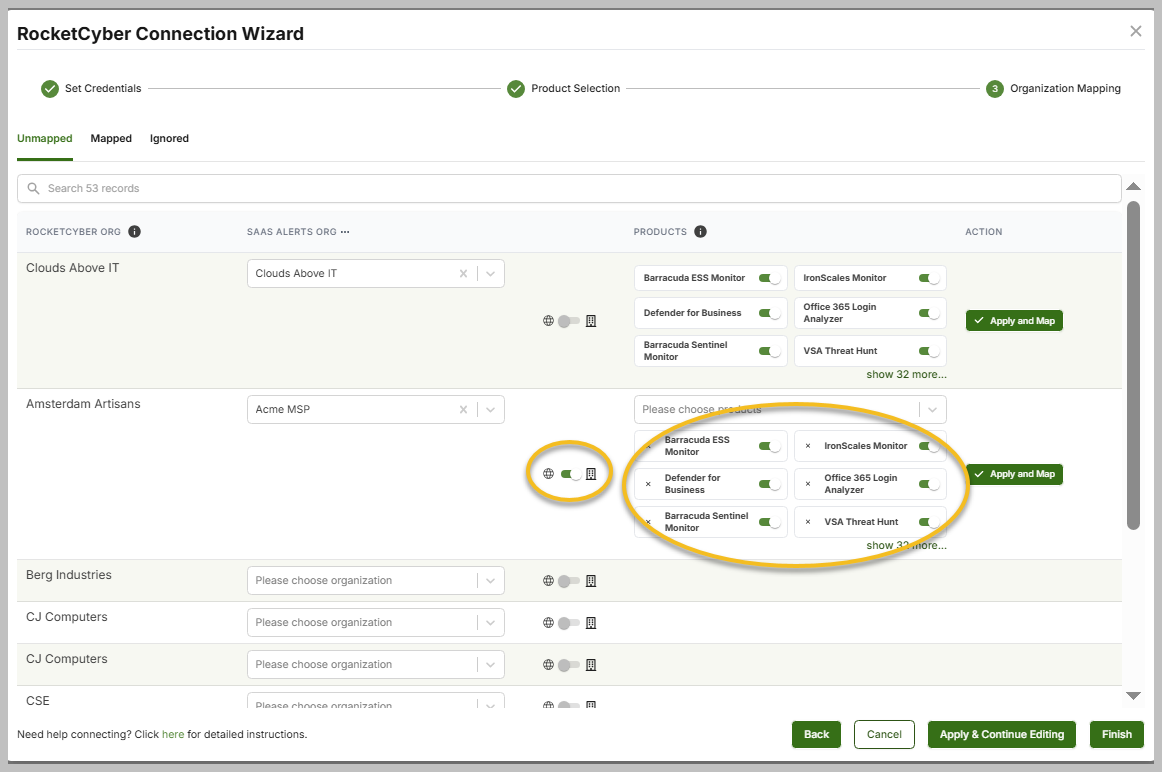Click the globe icon in Clouds Above IT row
This screenshot has height=772, width=1162.
point(548,321)
